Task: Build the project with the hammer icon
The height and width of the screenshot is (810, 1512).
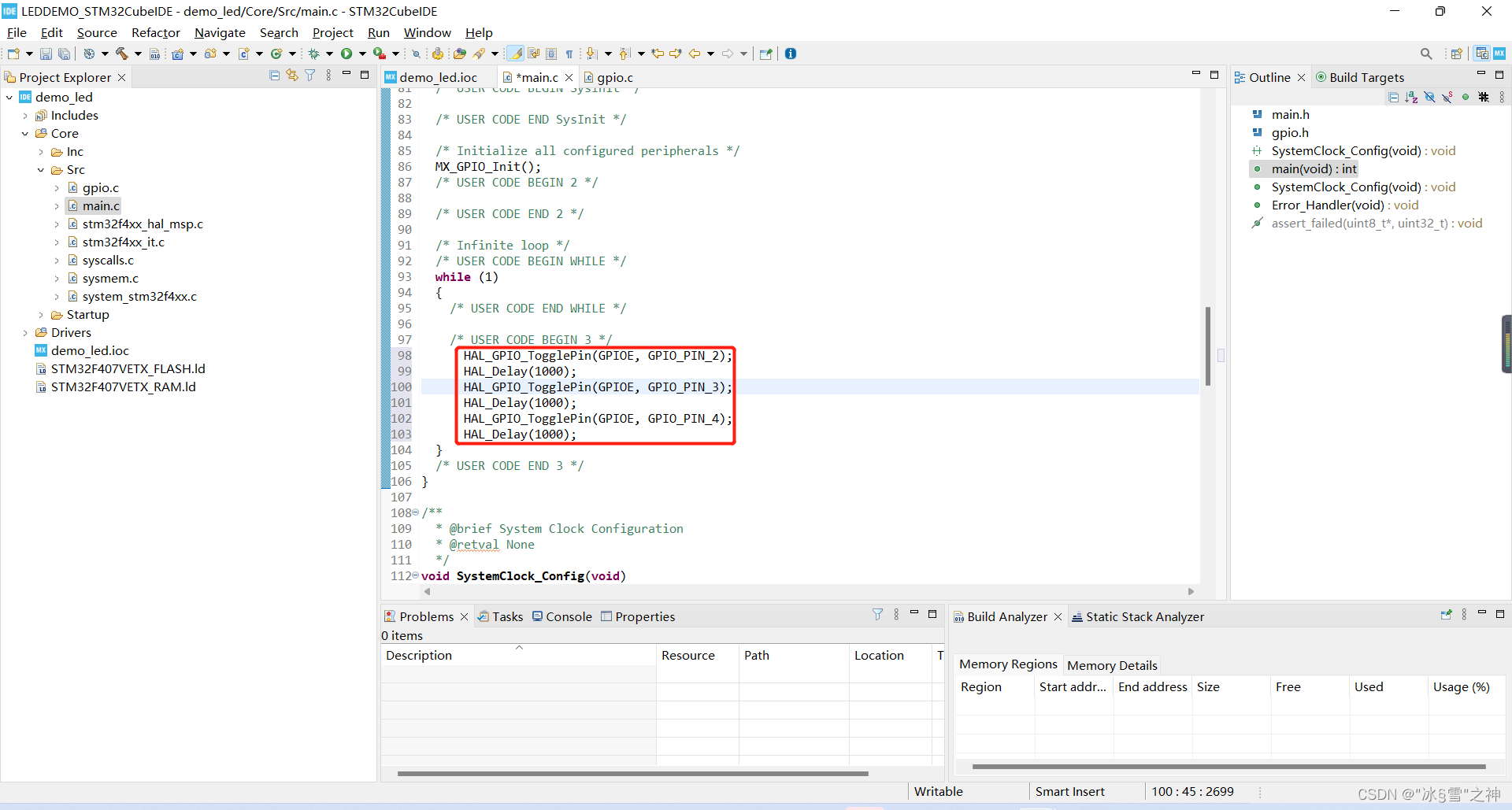Action: point(121,54)
